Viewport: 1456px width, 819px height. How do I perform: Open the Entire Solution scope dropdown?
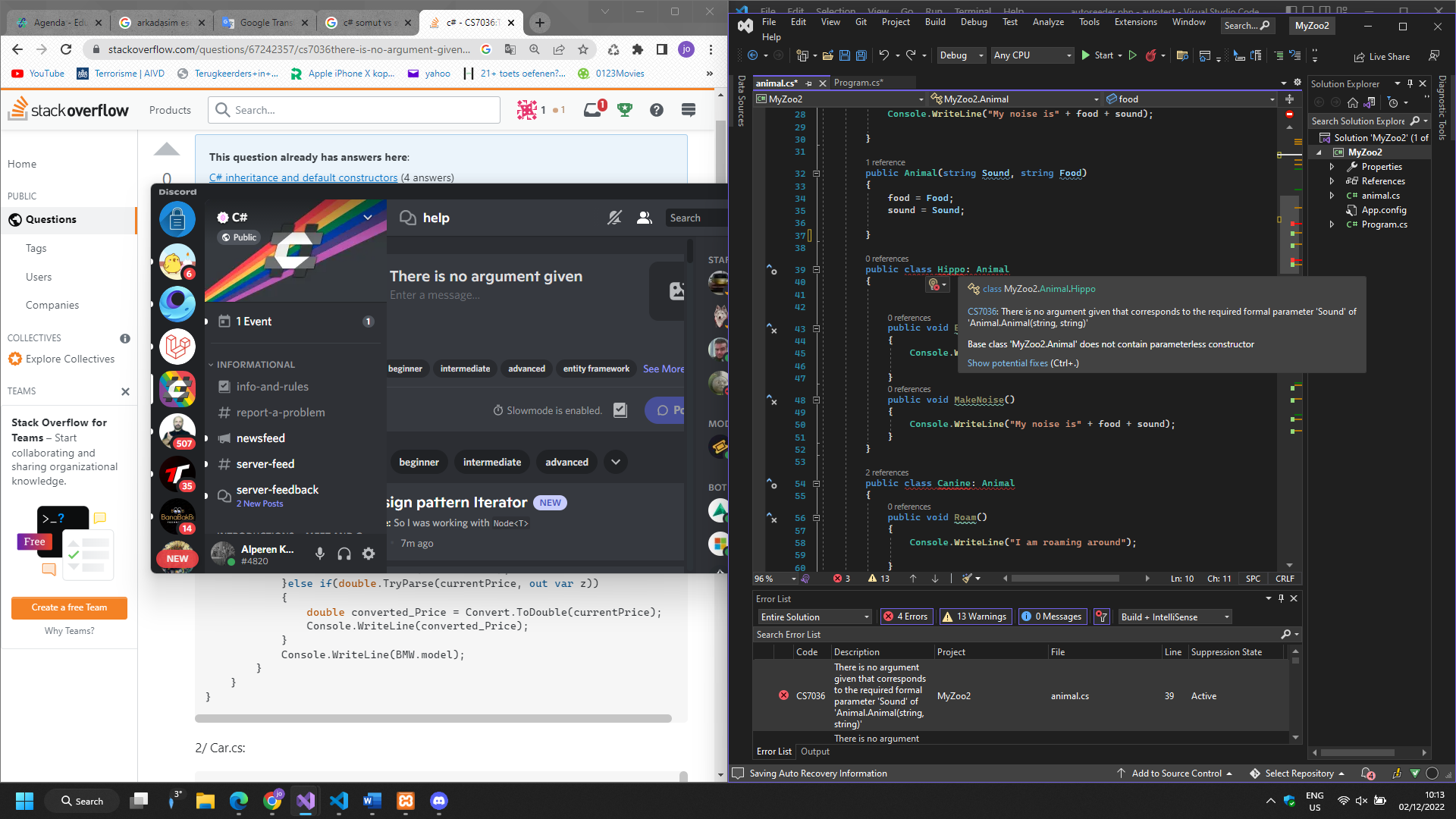(815, 617)
